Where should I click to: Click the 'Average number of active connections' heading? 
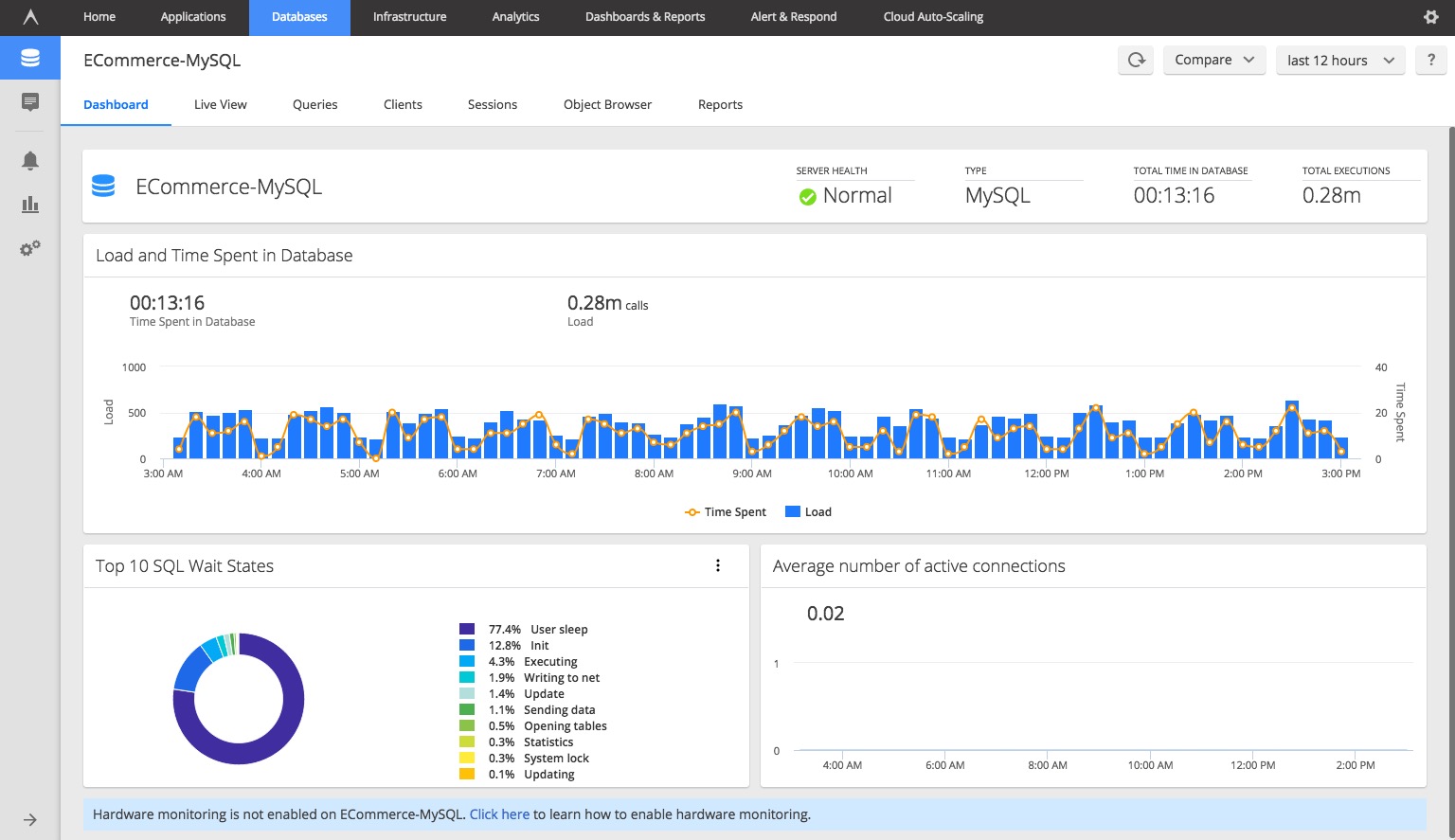(919, 566)
